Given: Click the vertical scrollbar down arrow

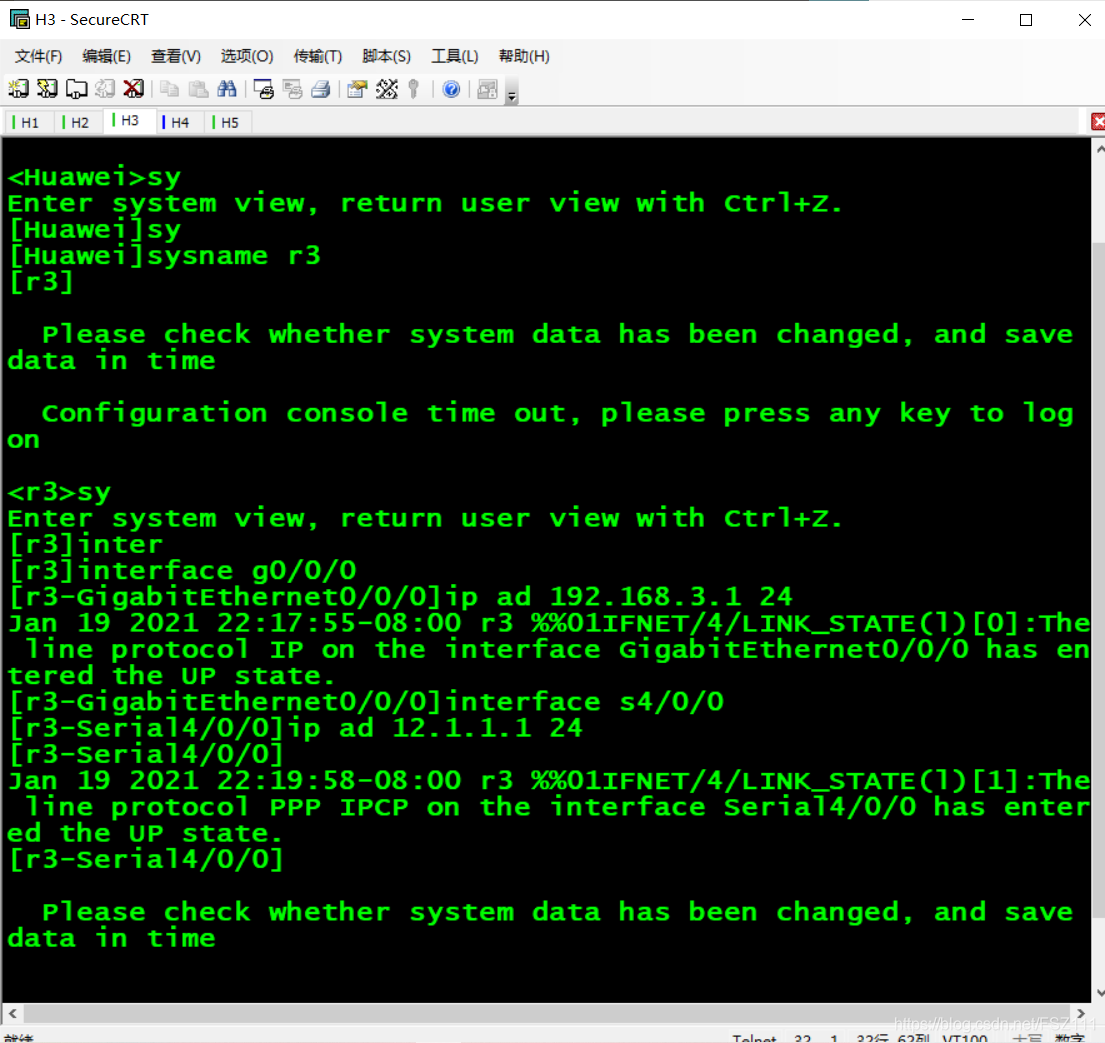Looking at the screenshot, I should pyautogui.click(x=1099, y=992).
